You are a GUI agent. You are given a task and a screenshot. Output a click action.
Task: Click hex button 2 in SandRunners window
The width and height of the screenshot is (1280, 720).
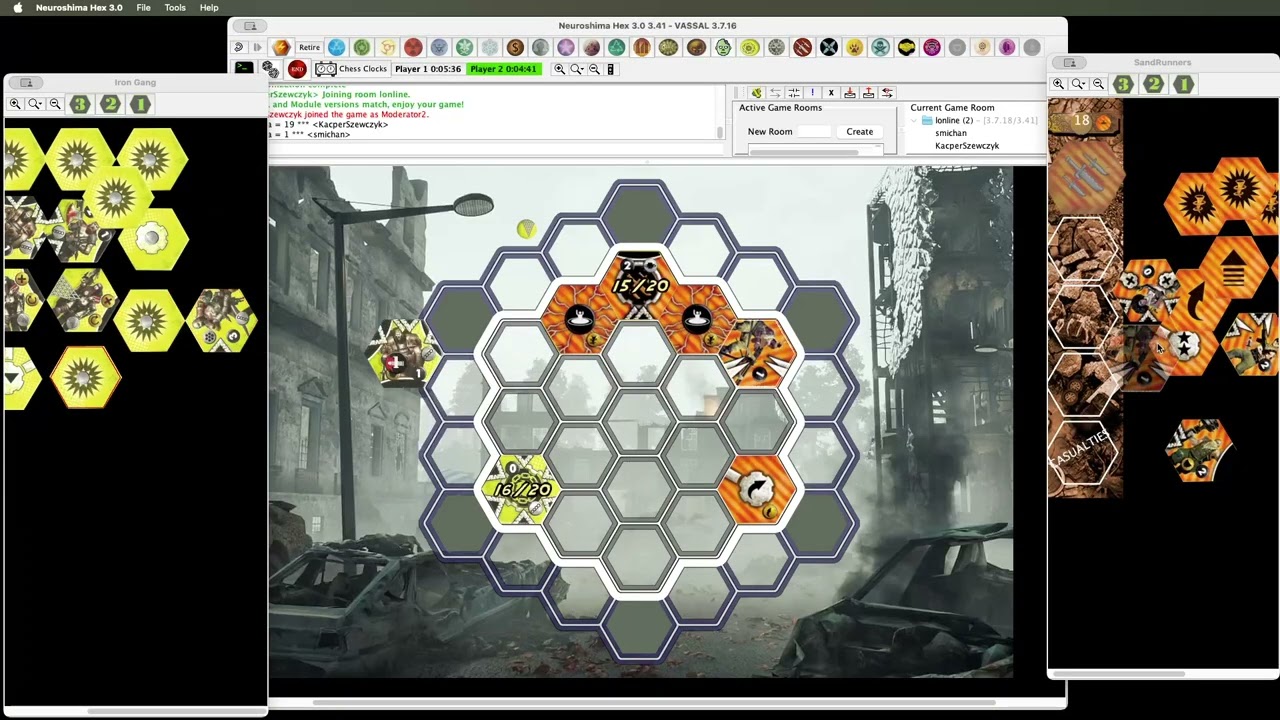pos(1153,84)
